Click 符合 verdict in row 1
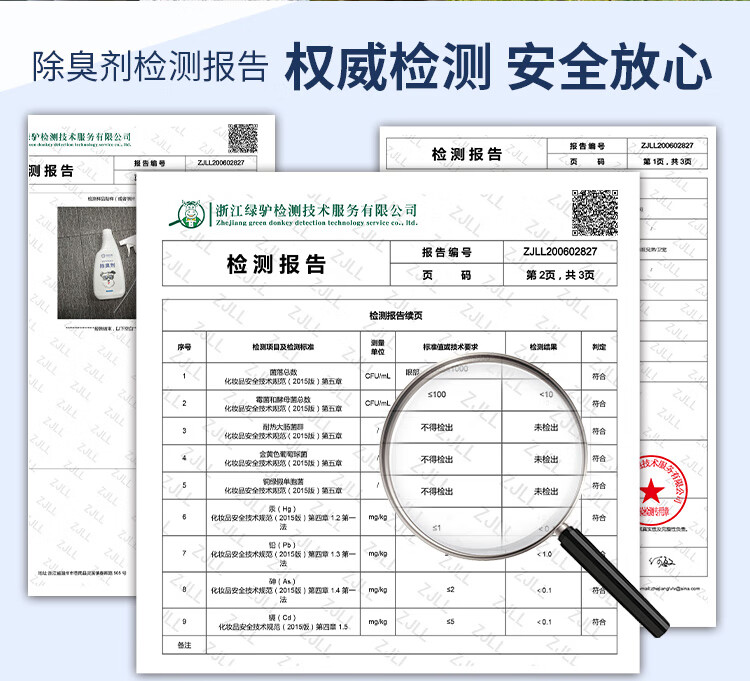 tap(599, 376)
